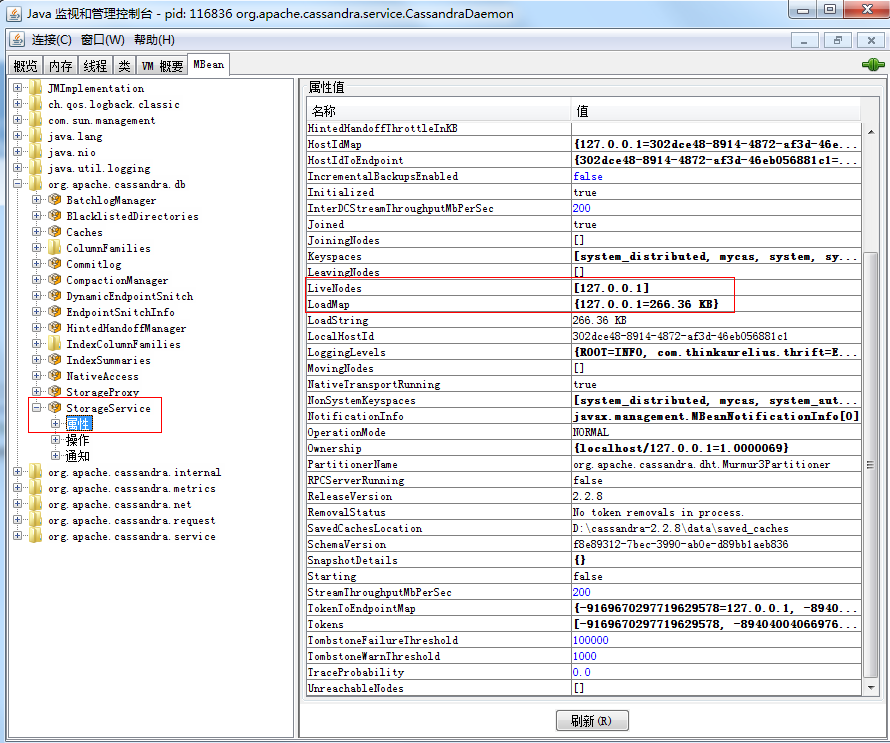Expand the ColumnFamilies node
The width and height of the screenshot is (890, 743).
(37, 247)
